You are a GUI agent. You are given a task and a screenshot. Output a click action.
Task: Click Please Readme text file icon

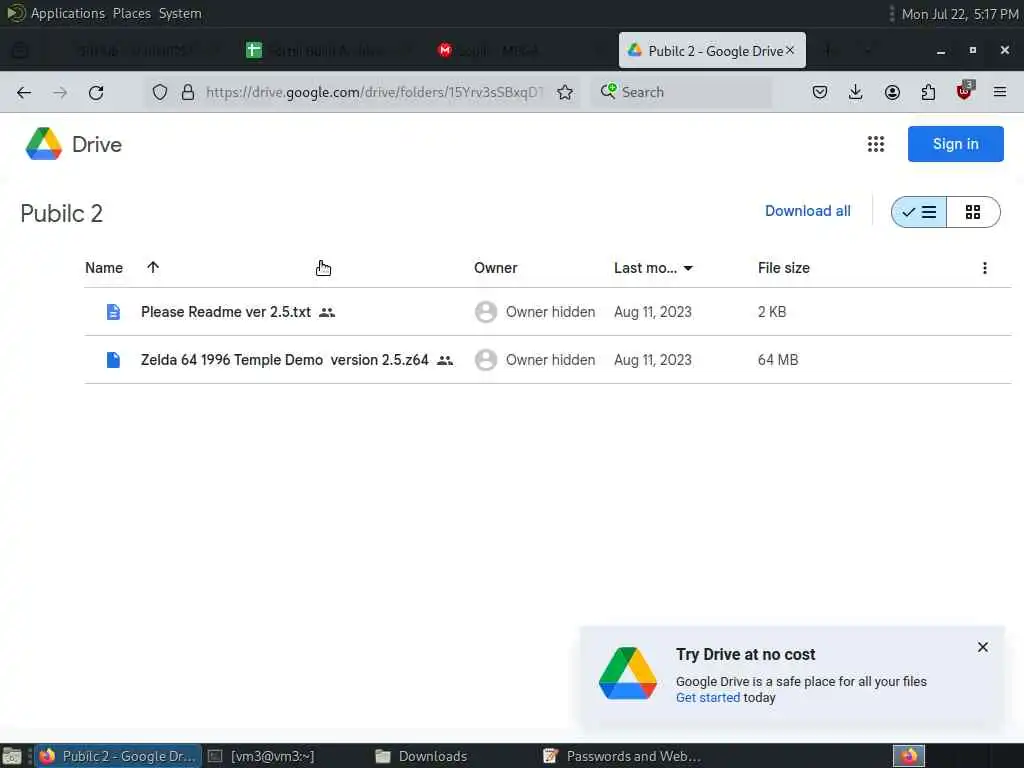[113, 312]
